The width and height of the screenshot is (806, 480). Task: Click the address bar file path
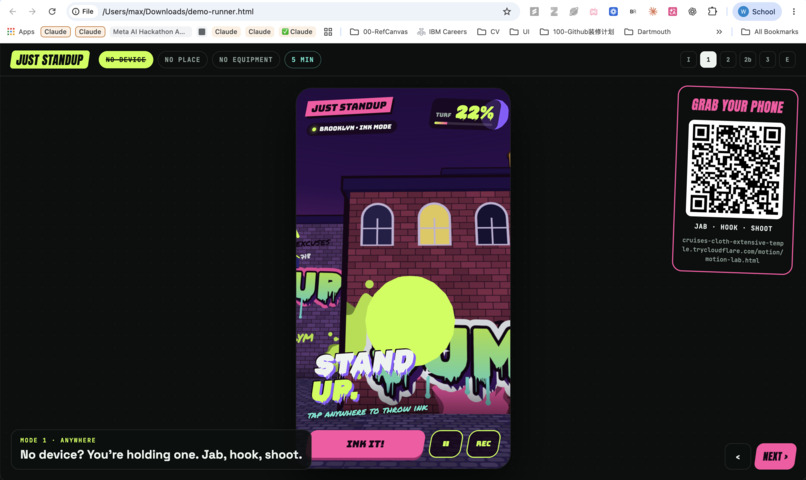178,11
